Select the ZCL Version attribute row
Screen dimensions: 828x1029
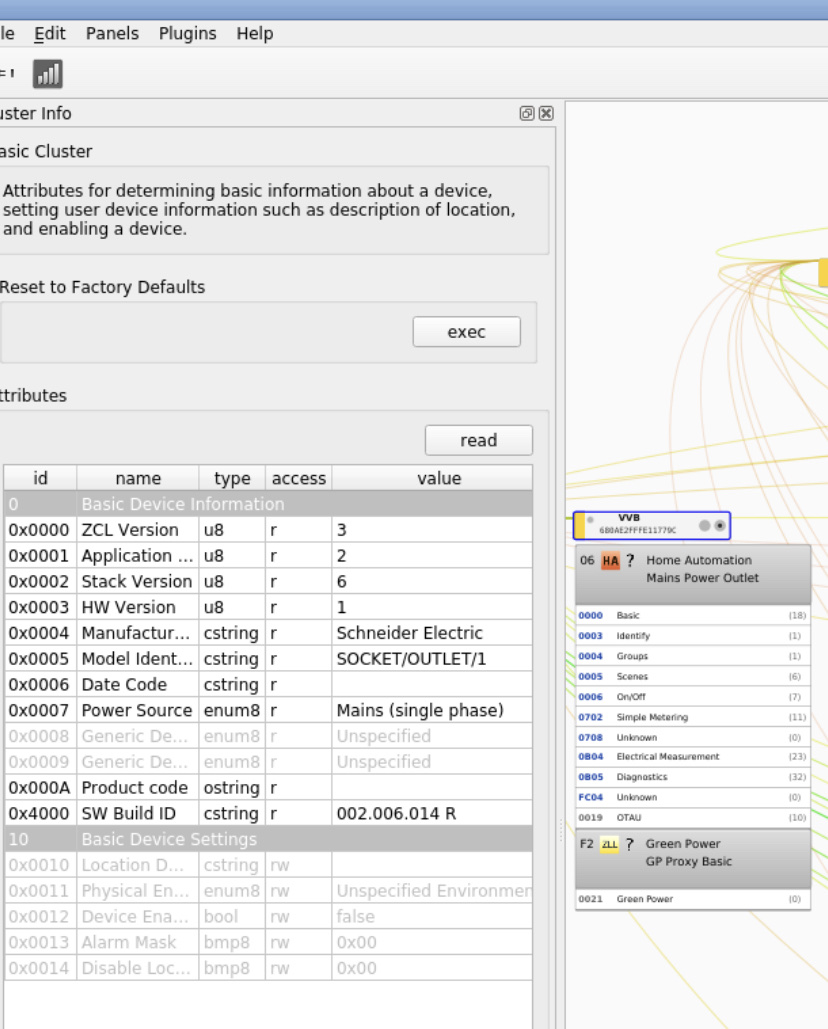tap(268, 530)
